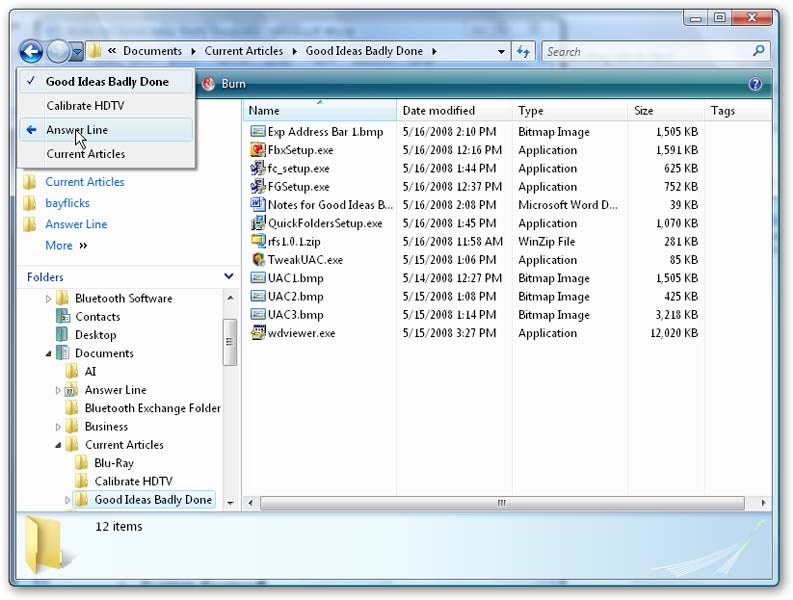Select FbxSetup.exe file icon

[x=258, y=150]
